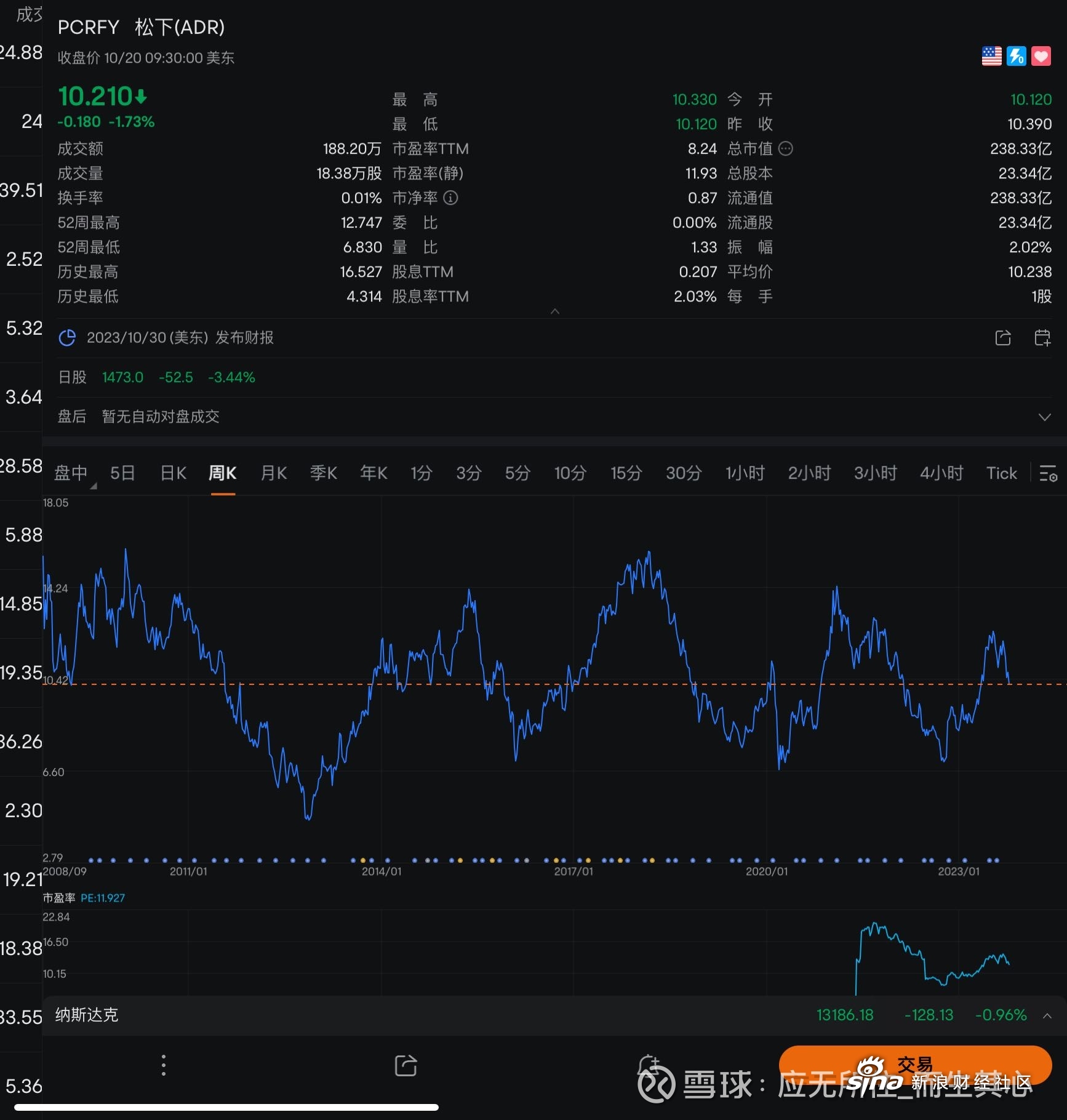Select the 15分 interval tab
This screenshot has height=1120, width=1067.
(x=626, y=473)
